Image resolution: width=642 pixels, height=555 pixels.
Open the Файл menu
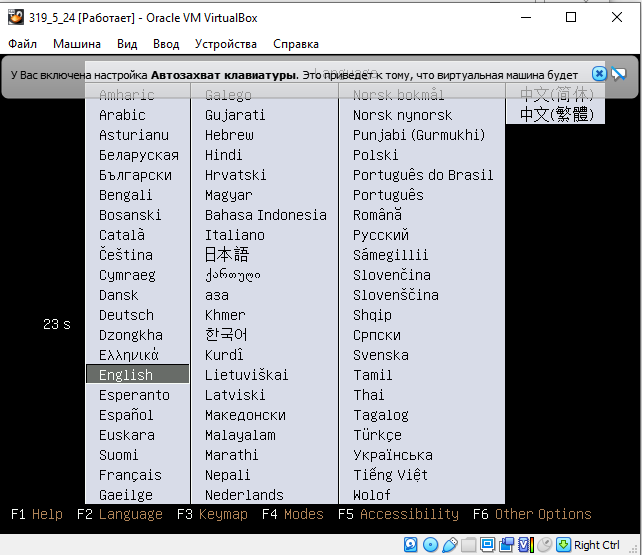(x=23, y=44)
